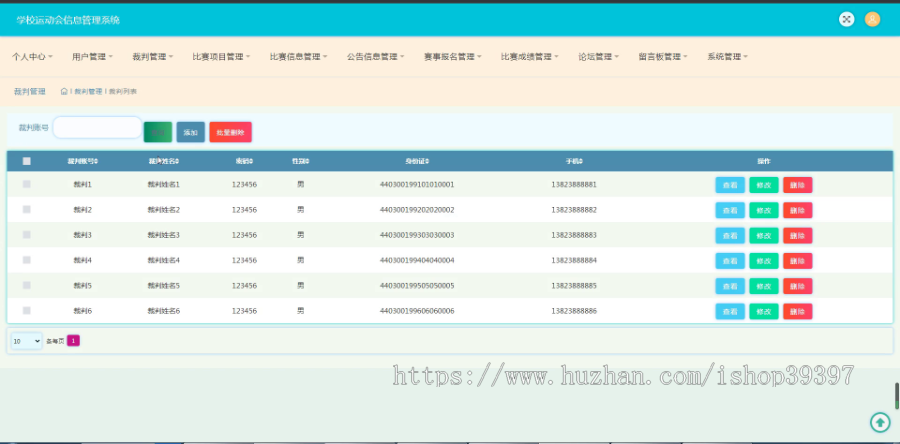Click 修改 for row 裁判4
900x444 pixels.
[x=764, y=260]
